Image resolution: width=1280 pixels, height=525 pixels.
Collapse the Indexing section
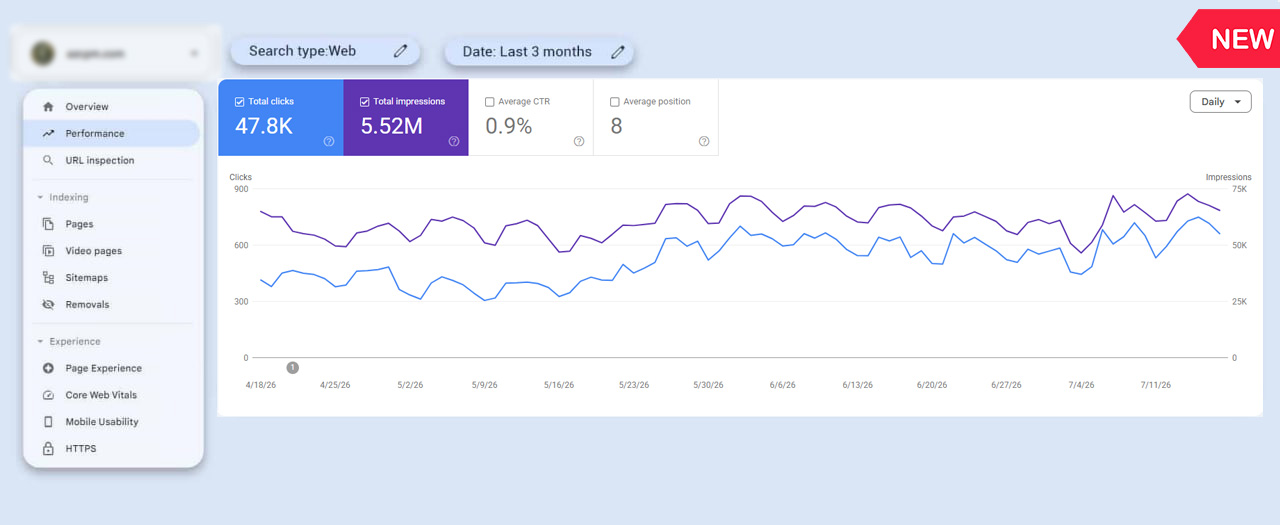(x=40, y=198)
